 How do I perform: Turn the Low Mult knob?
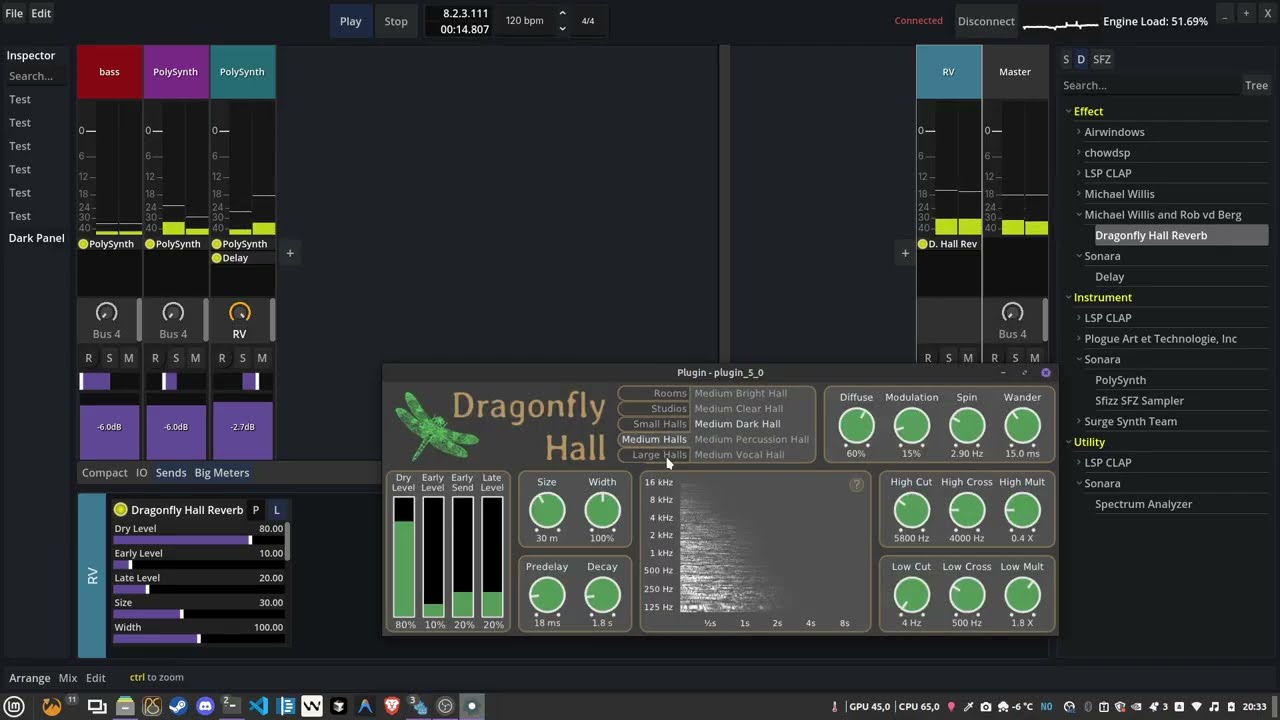1022,596
